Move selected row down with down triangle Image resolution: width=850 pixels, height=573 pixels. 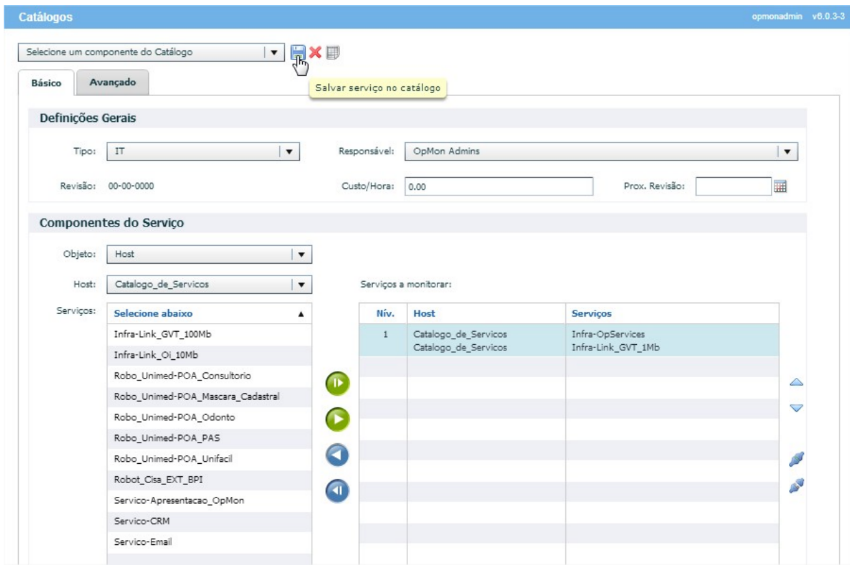pyautogui.click(x=797, y=408)
